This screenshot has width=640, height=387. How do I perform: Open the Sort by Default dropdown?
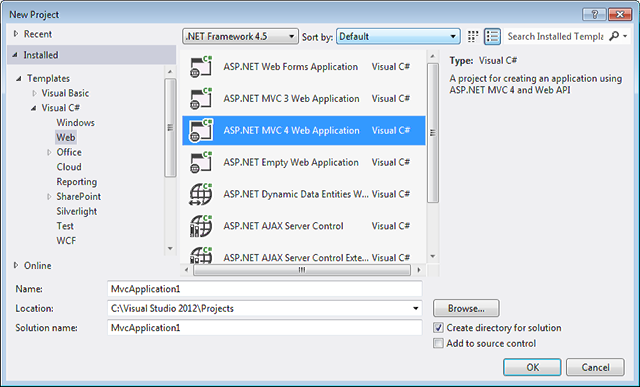[x=398, y=36]
